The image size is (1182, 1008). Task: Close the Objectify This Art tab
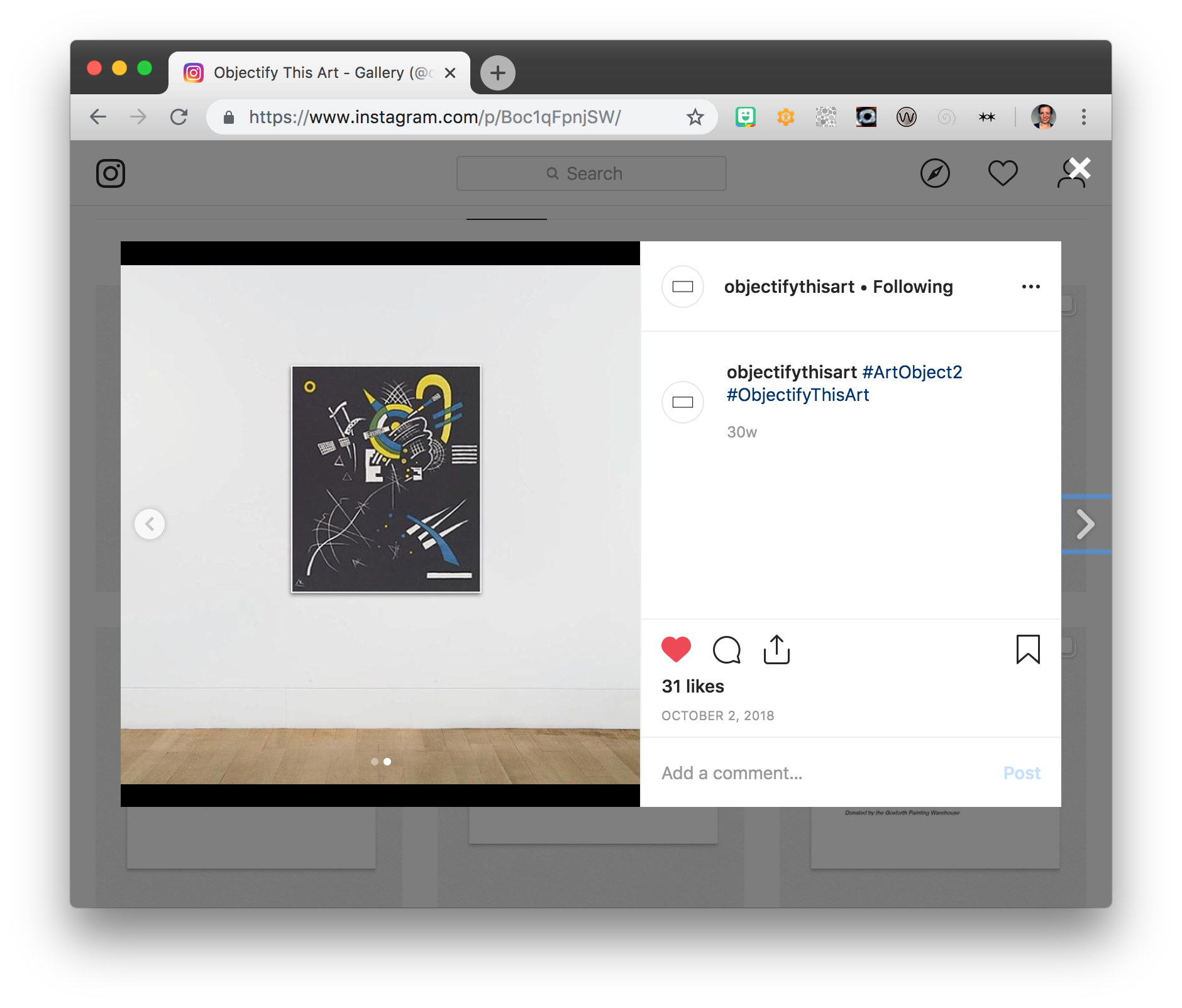tap(450, 73)
